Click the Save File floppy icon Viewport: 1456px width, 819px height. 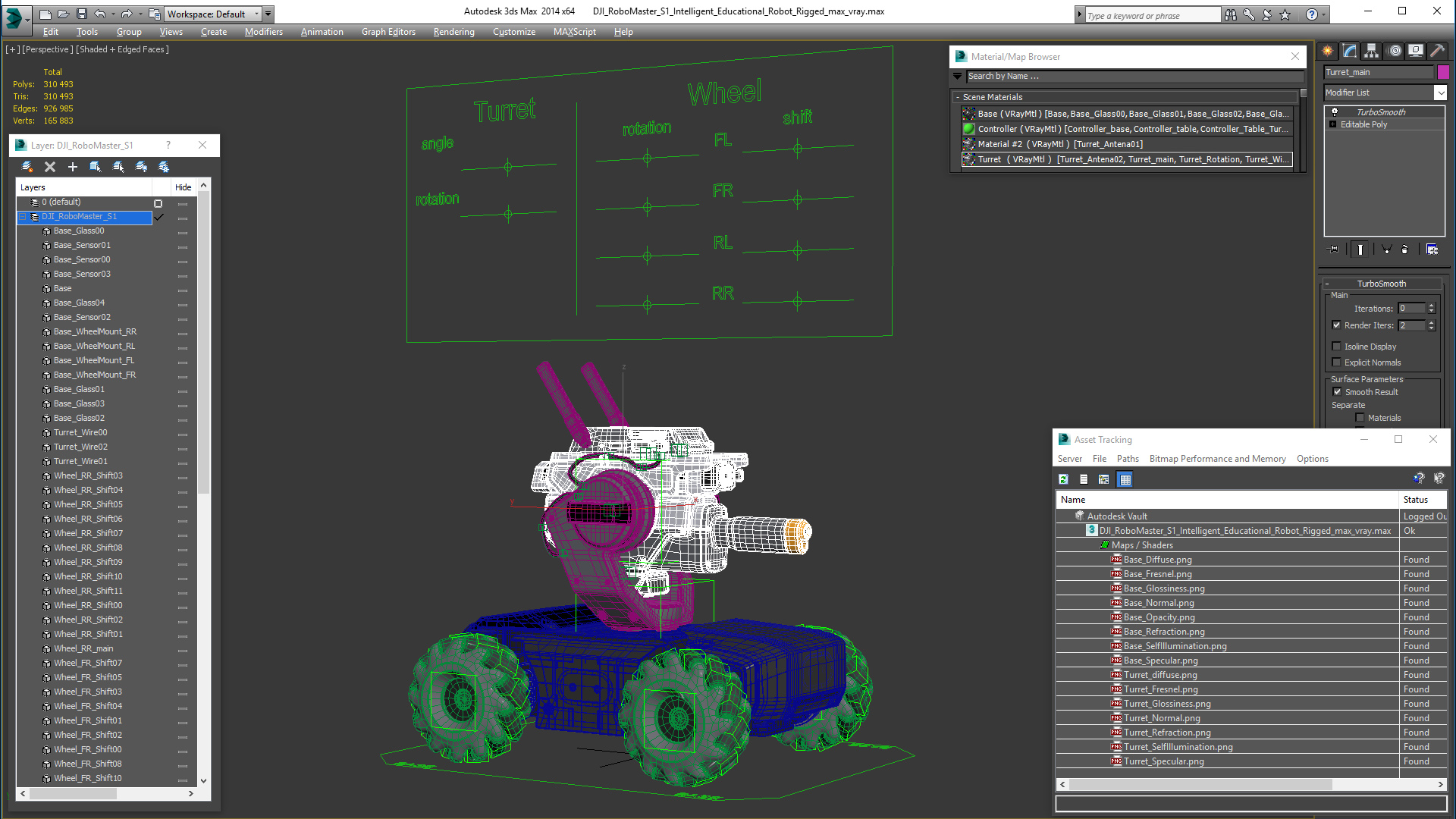click(x=82, y=14)
